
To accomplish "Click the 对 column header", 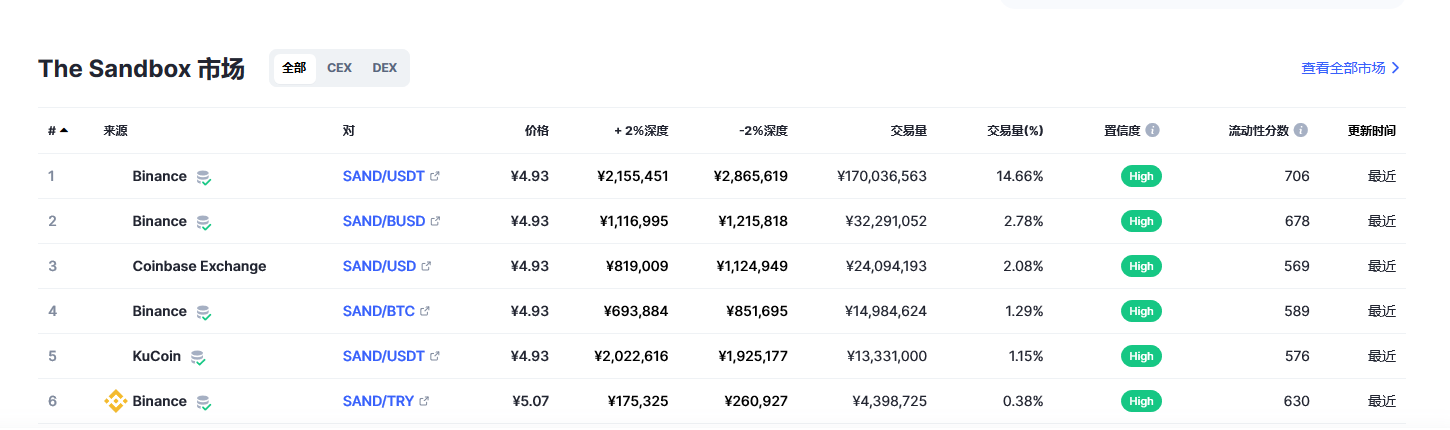I will tap(348, 130).
